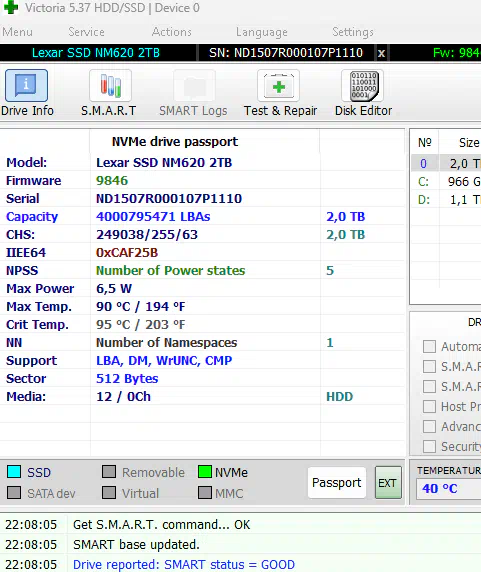Click the green EXT button

pyautogui.click(x=388, y=483)
